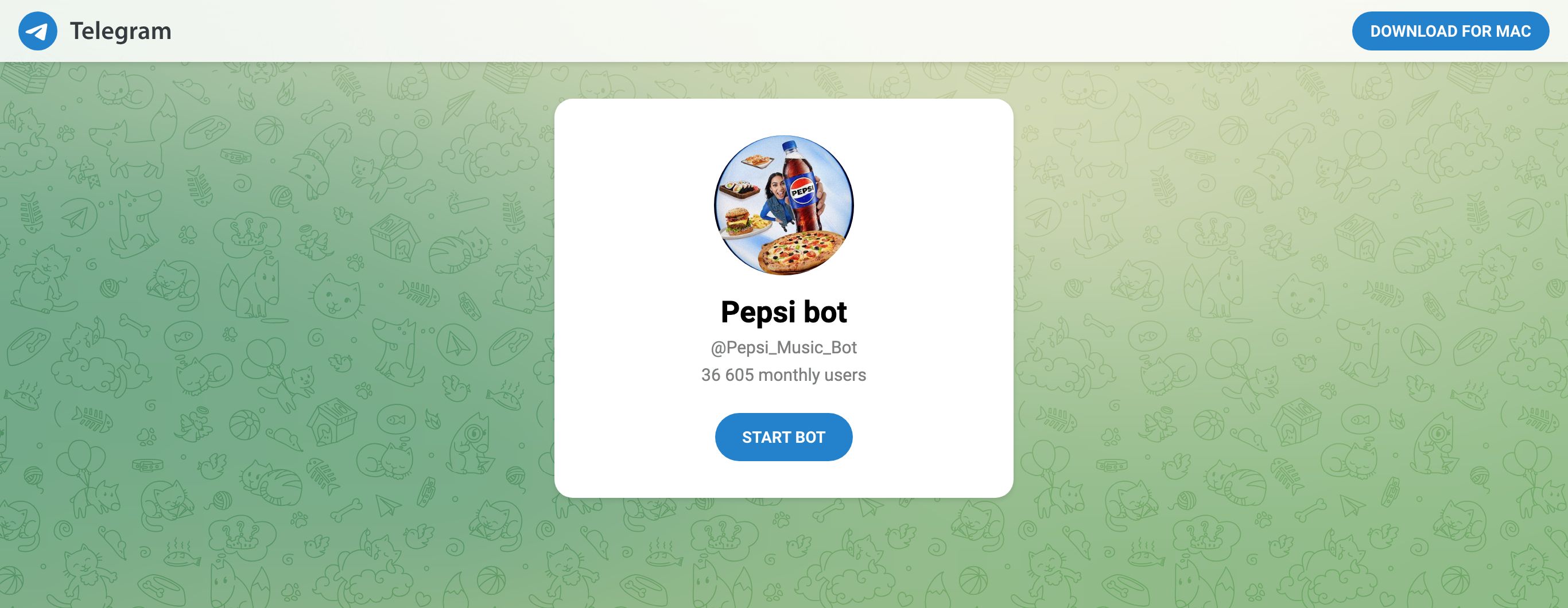This screenshot has width=1568, height=608.
Task: Click the circular avatar thumbnail
Action: coord(784,205)
